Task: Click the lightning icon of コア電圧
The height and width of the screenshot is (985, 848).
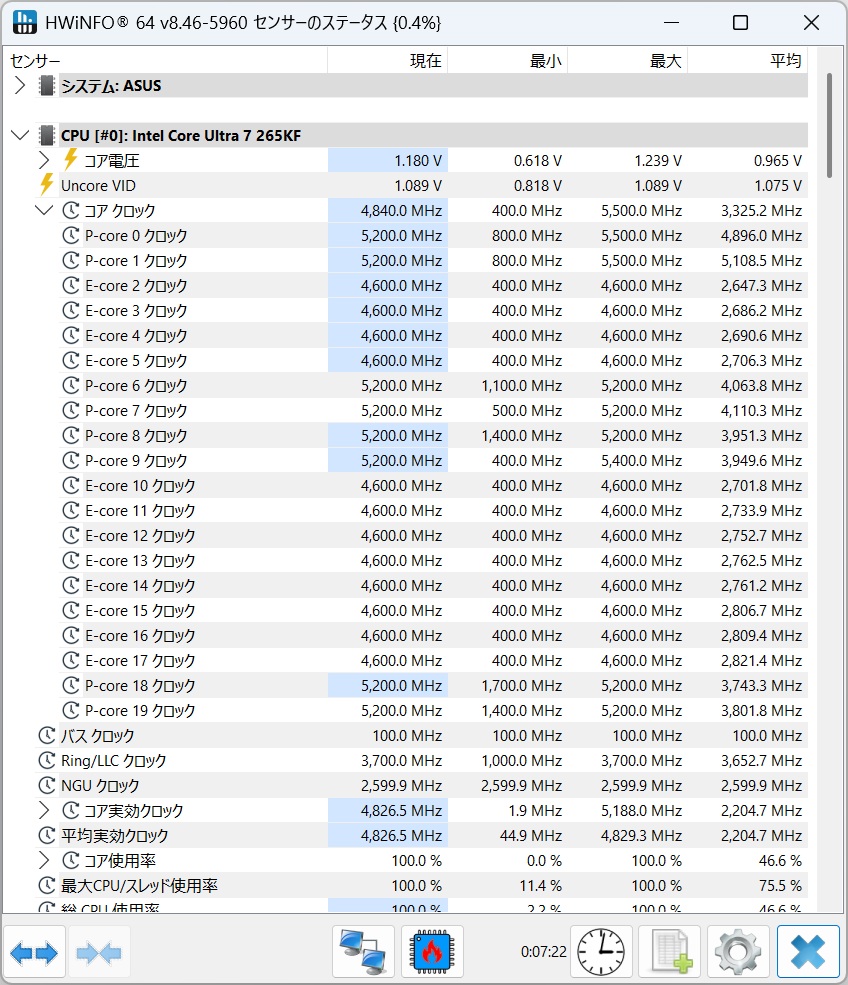Action: click(70, 160)
